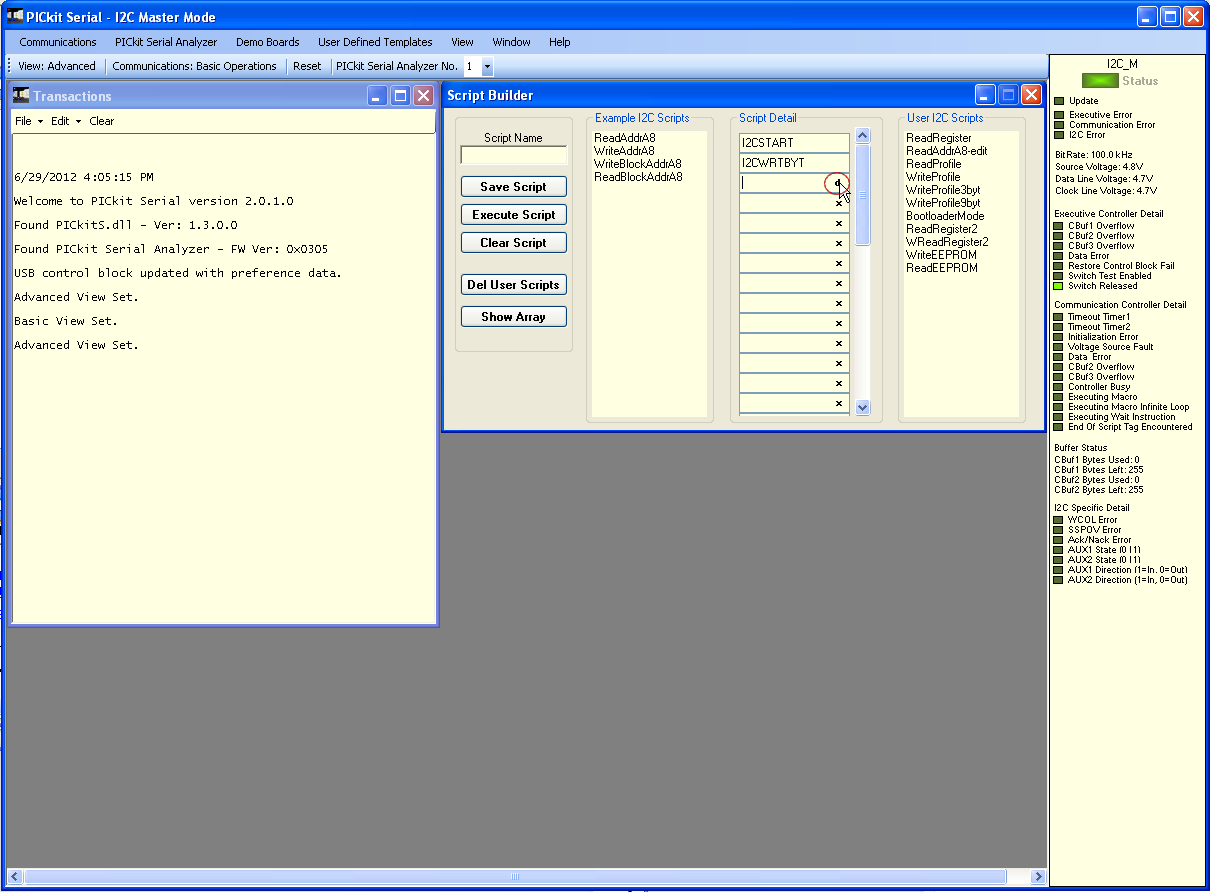Select WriteAddrA8 in Example I2C Scripts
1210x892 pixels.
click(625, 151)
